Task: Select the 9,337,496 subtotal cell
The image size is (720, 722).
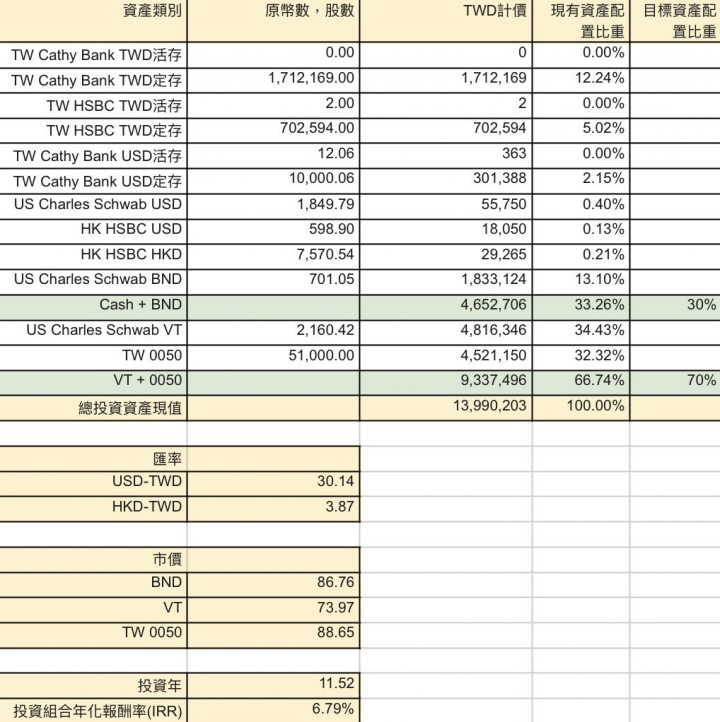Action: tap(446, 383)
